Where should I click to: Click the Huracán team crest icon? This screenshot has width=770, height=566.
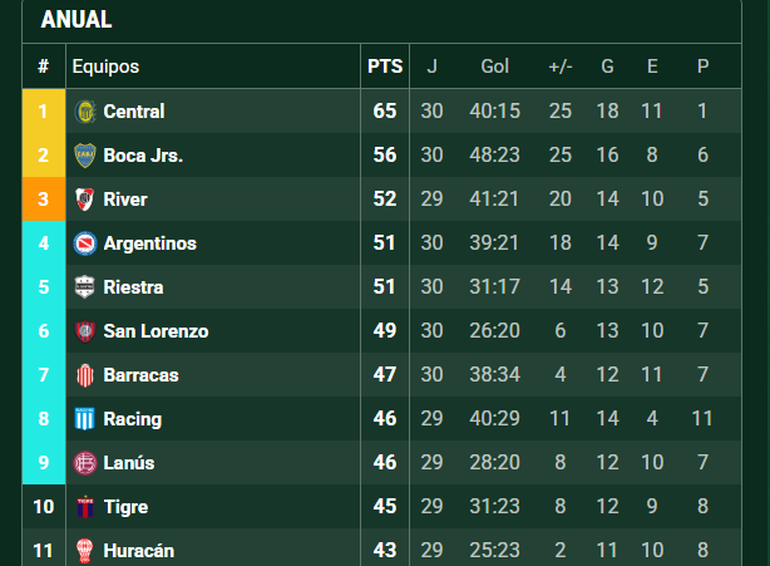click(85, 550)
